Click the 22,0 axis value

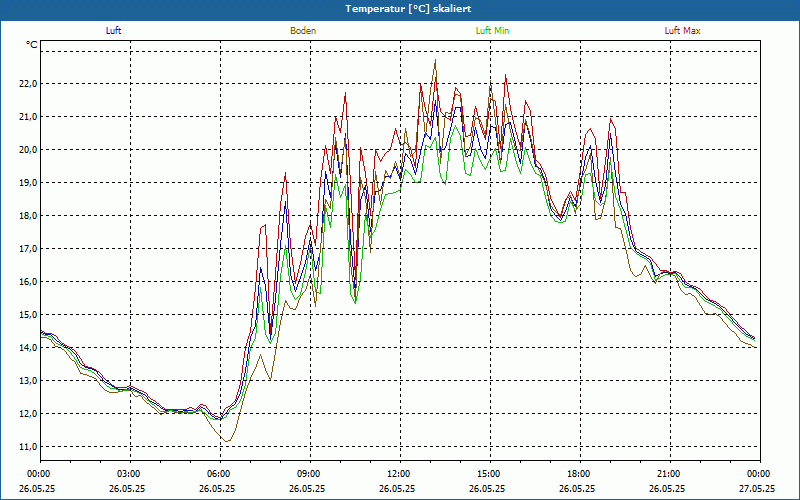point(29,84)
